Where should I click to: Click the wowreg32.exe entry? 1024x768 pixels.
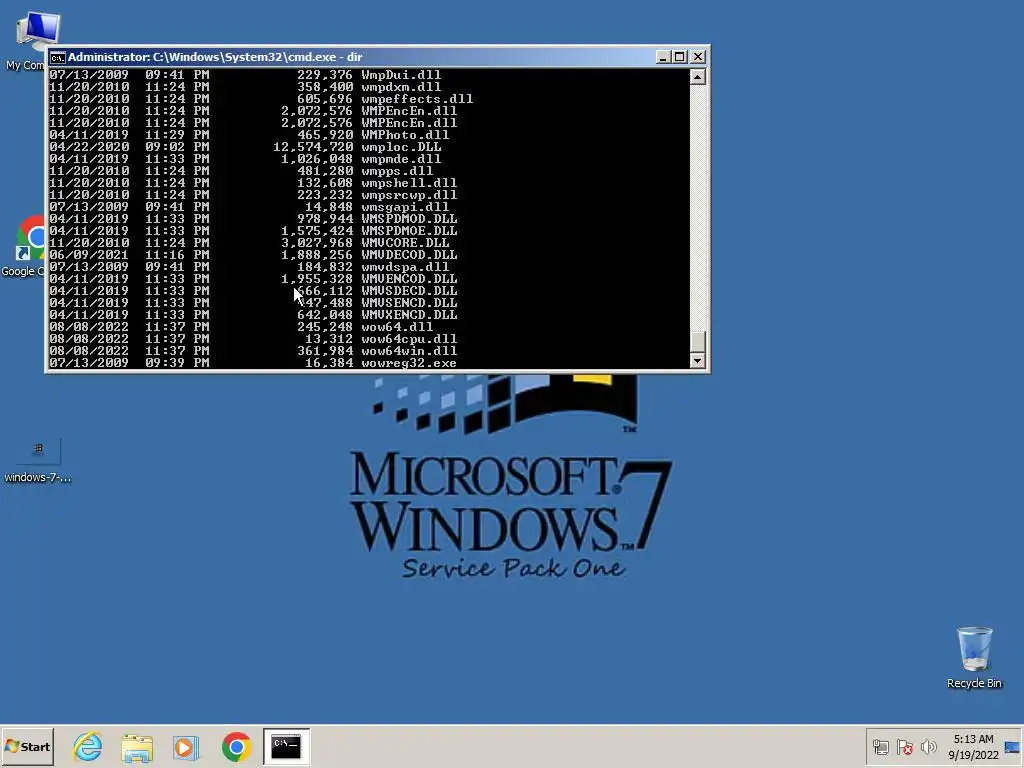coord(409,363)
